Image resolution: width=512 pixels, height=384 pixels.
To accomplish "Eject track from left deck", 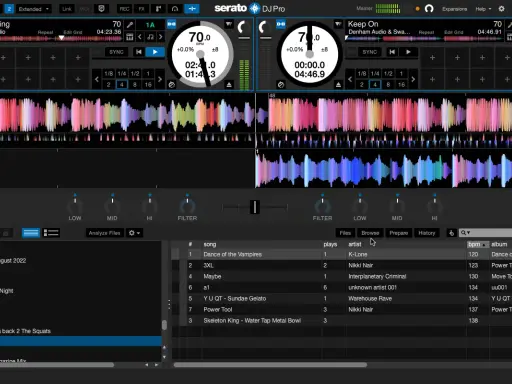I will (229, 85).
